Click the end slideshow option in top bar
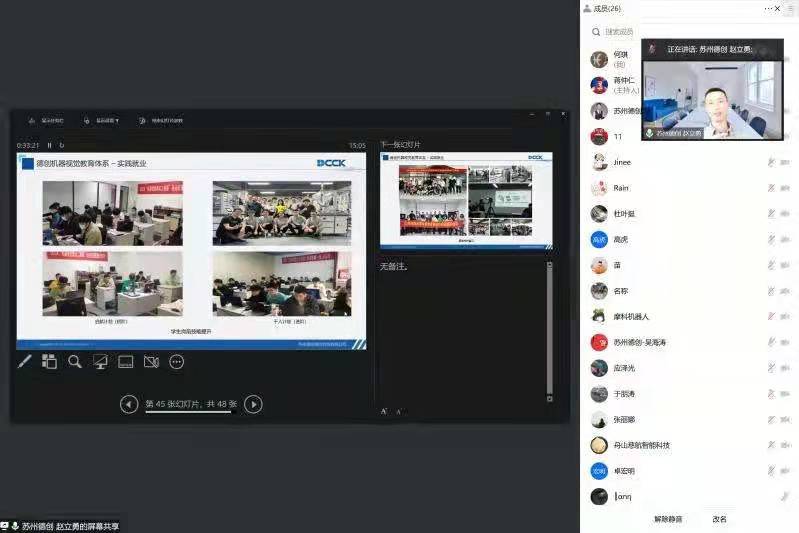The width and height of the screenshot is (799, 533). [160, 121]
